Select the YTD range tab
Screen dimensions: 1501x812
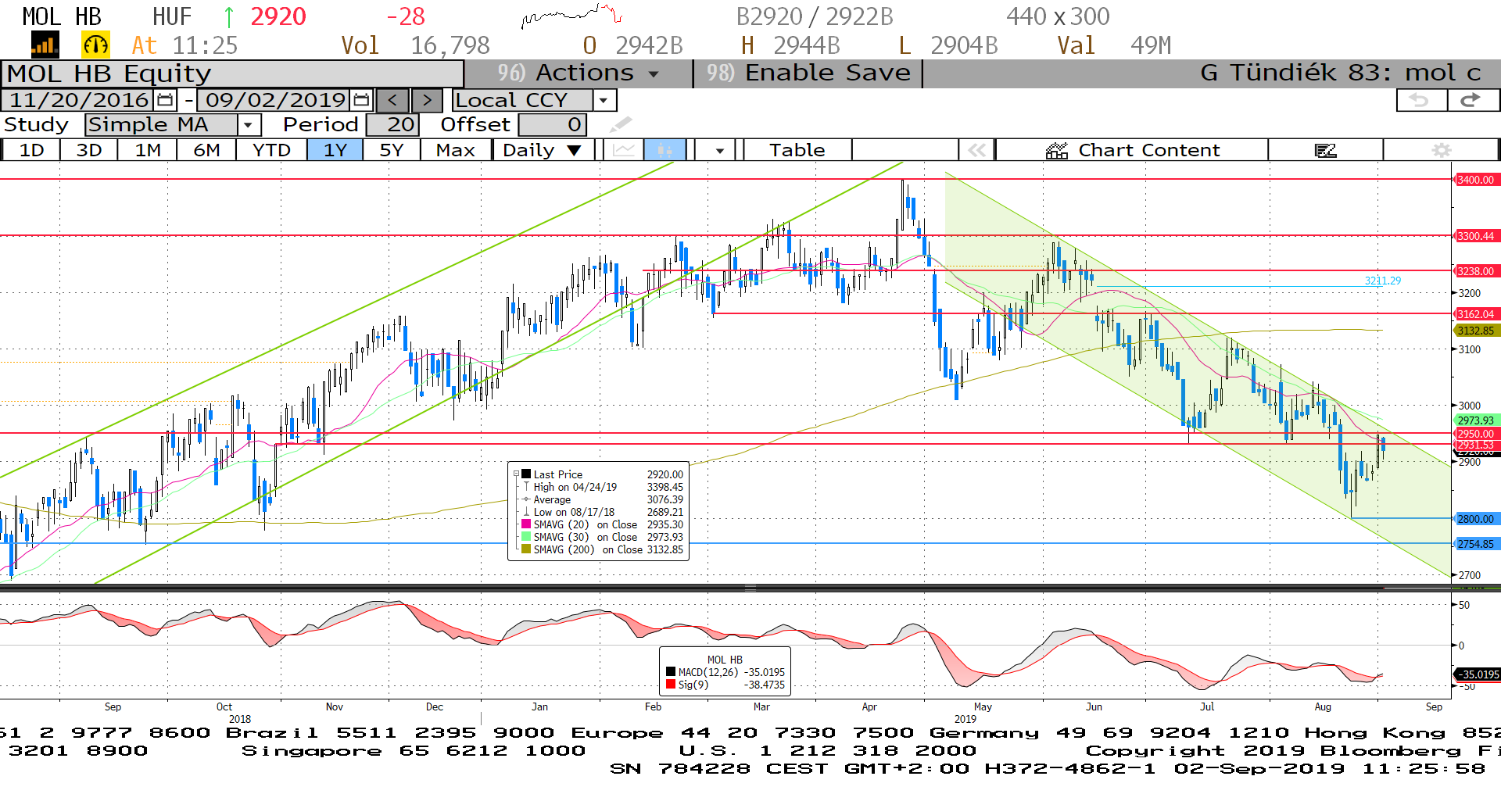point(271,150)
